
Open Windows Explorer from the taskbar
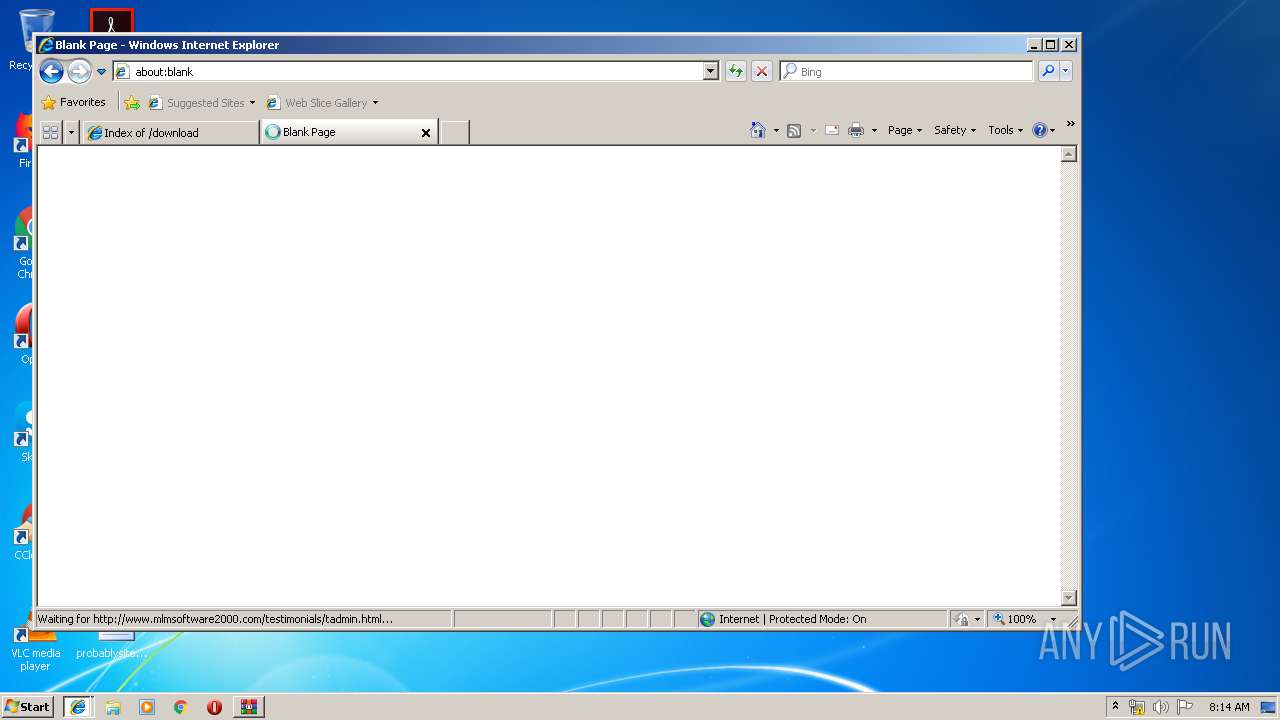(113, 707)
